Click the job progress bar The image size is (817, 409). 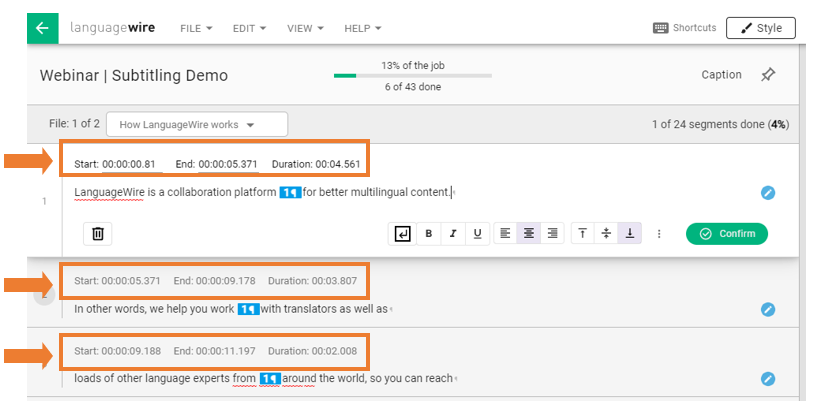pyautogui.click(x=413, y=75)
